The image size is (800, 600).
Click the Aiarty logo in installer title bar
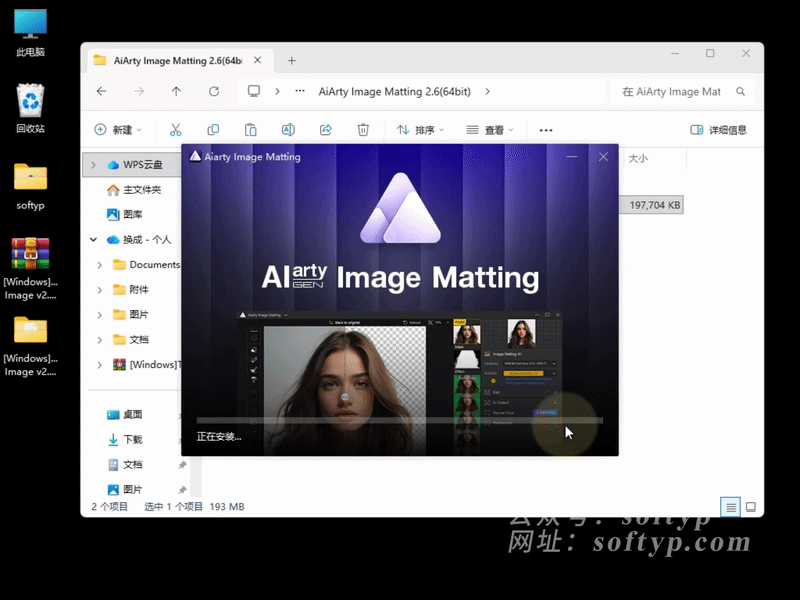point(195,156)
